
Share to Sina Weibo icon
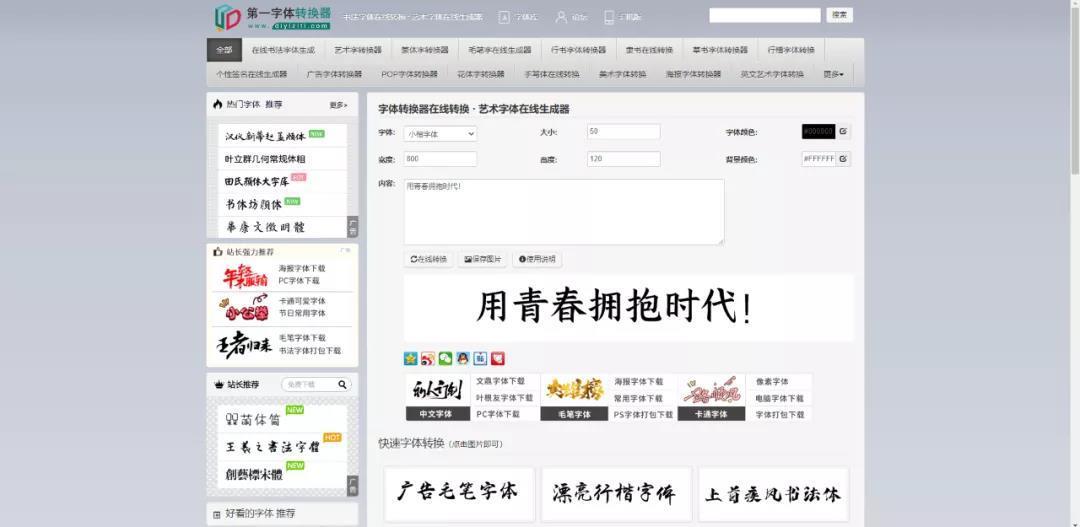point(427,358)
